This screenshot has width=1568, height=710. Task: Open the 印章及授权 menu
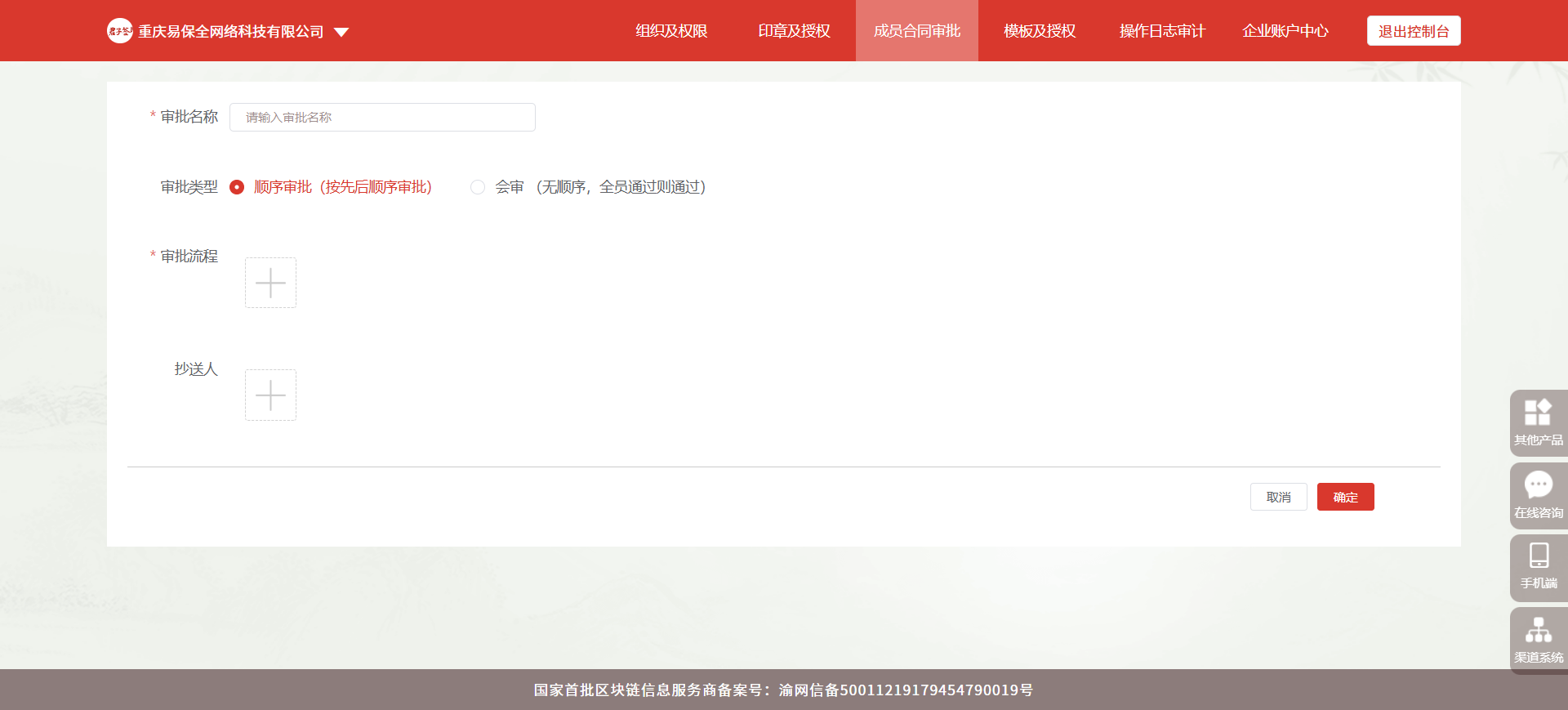794,31
